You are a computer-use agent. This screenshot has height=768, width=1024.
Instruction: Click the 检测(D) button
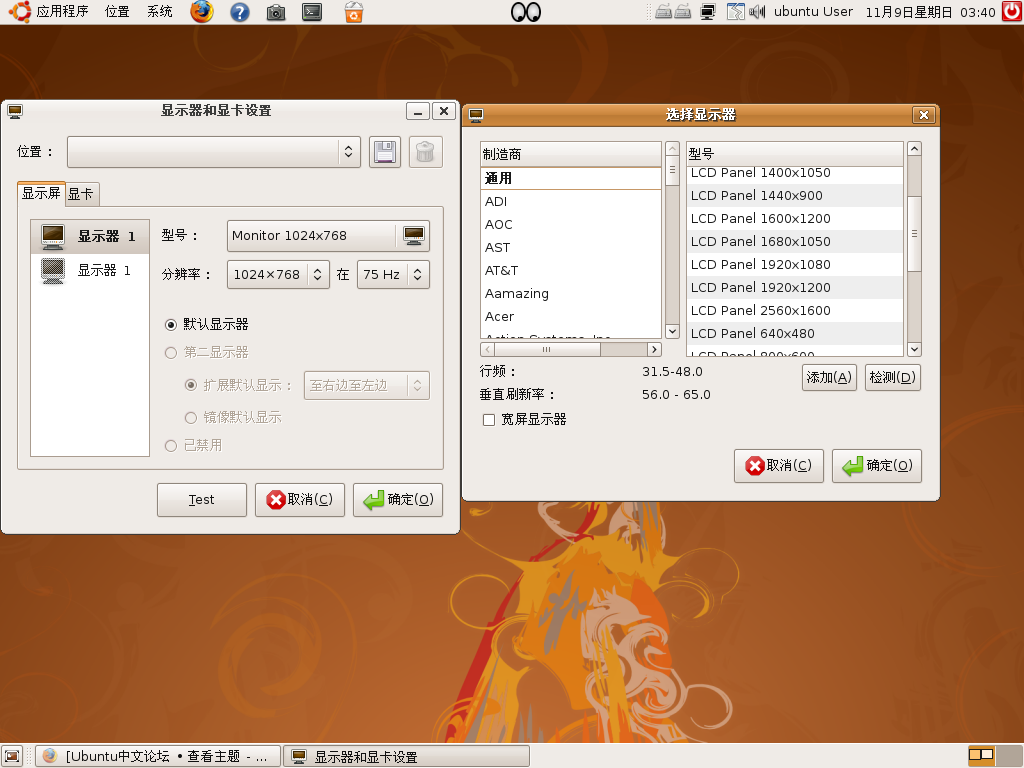click(893, 377)
